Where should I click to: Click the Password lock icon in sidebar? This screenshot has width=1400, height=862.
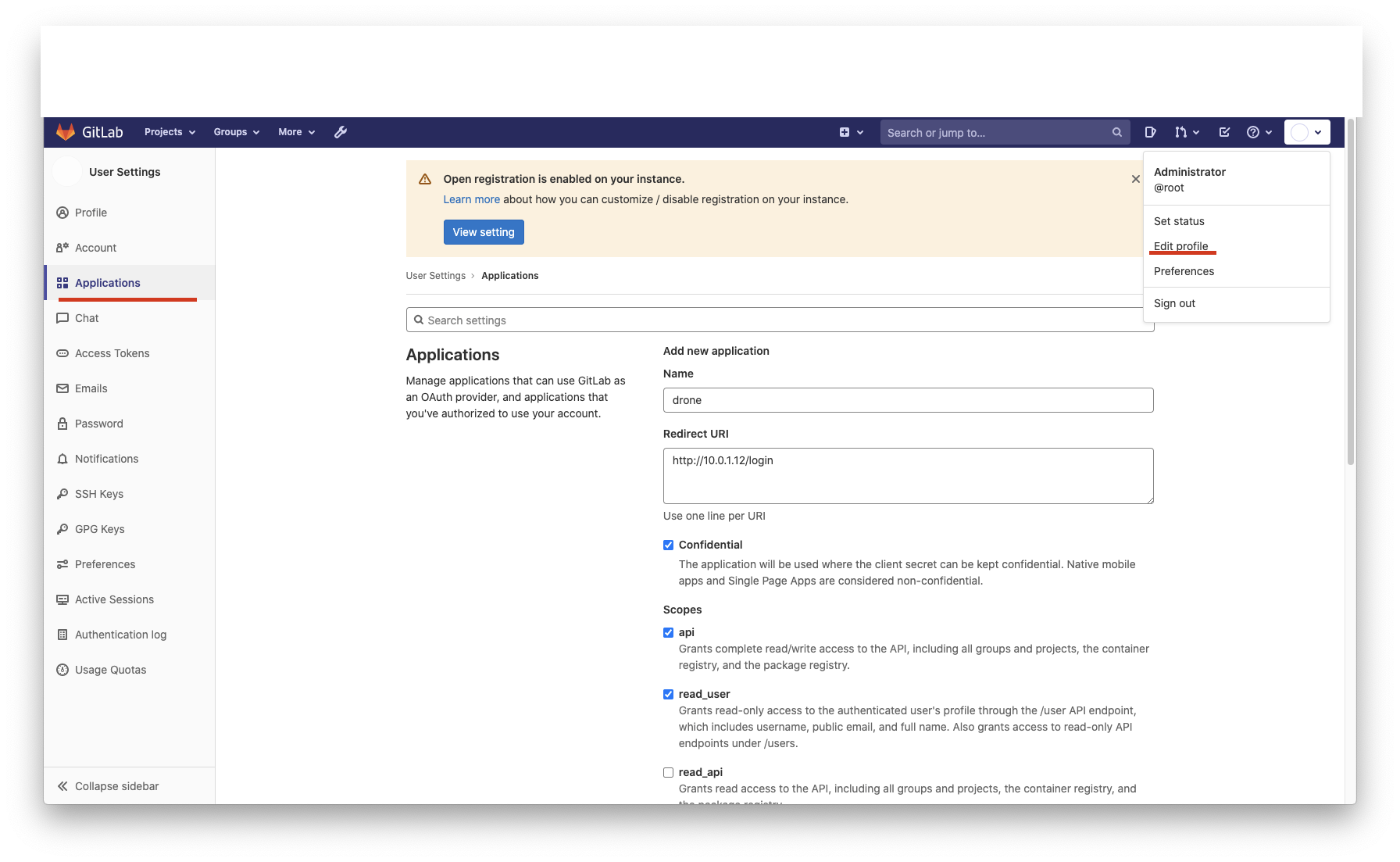coord(62,424)
